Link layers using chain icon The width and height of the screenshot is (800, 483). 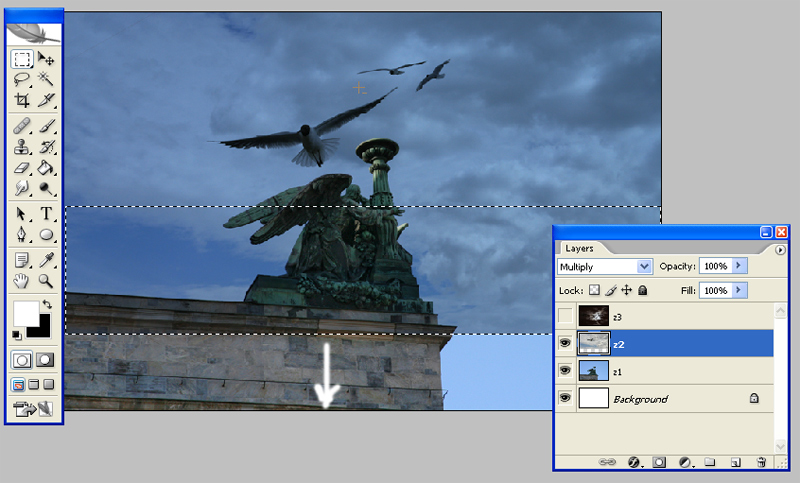point(607,462)
